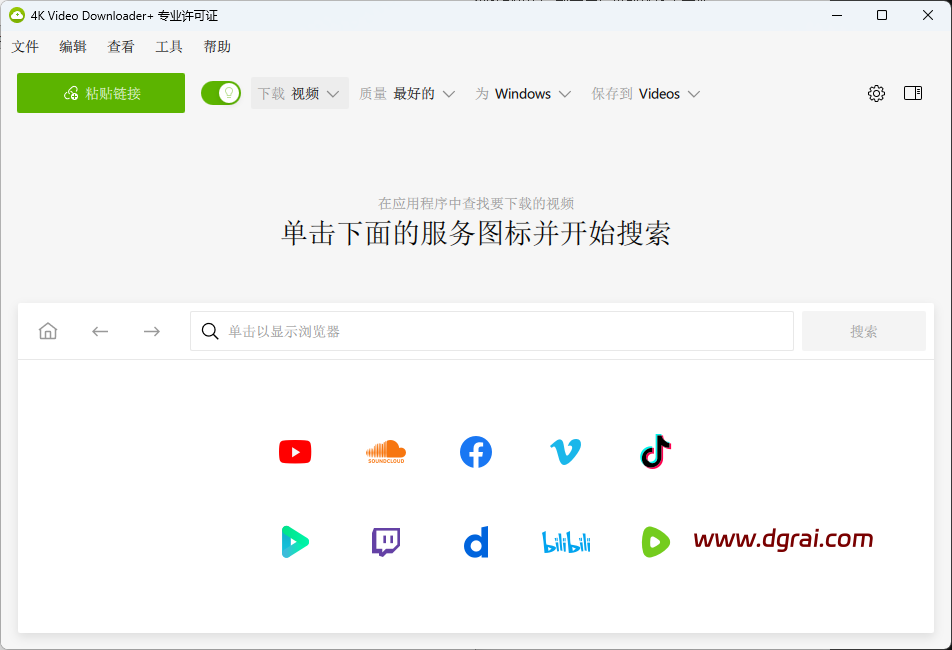Open the Rumble green play icon
The image size is (952, 650).
[656, 542]
